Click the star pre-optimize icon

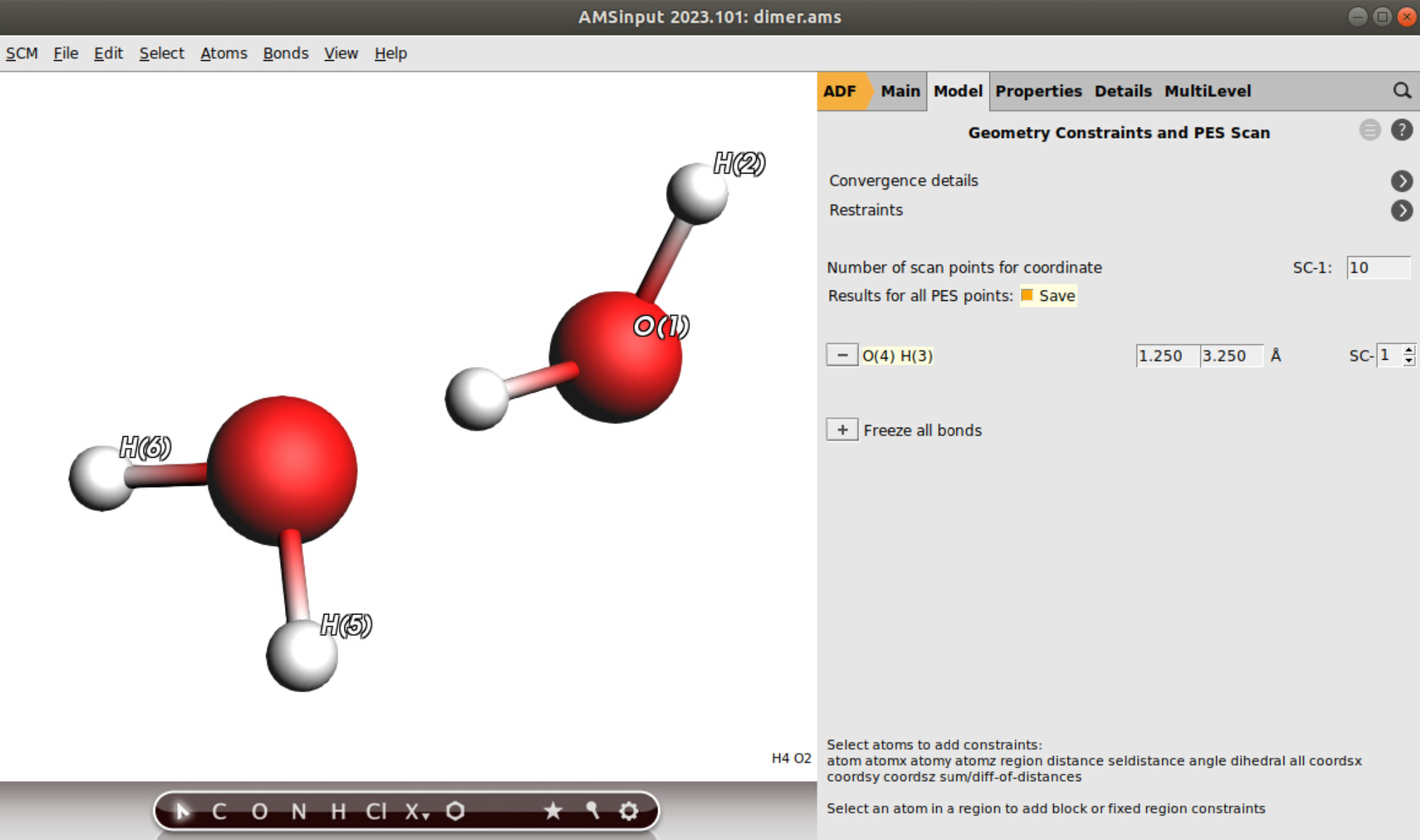coord(553,811)
